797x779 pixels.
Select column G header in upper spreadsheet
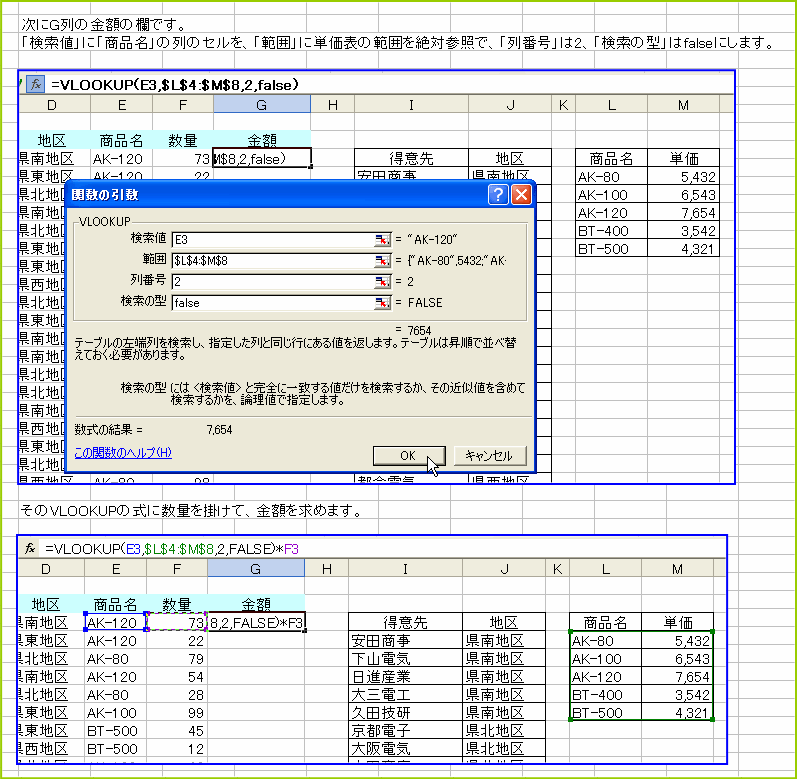click(262, 105)
